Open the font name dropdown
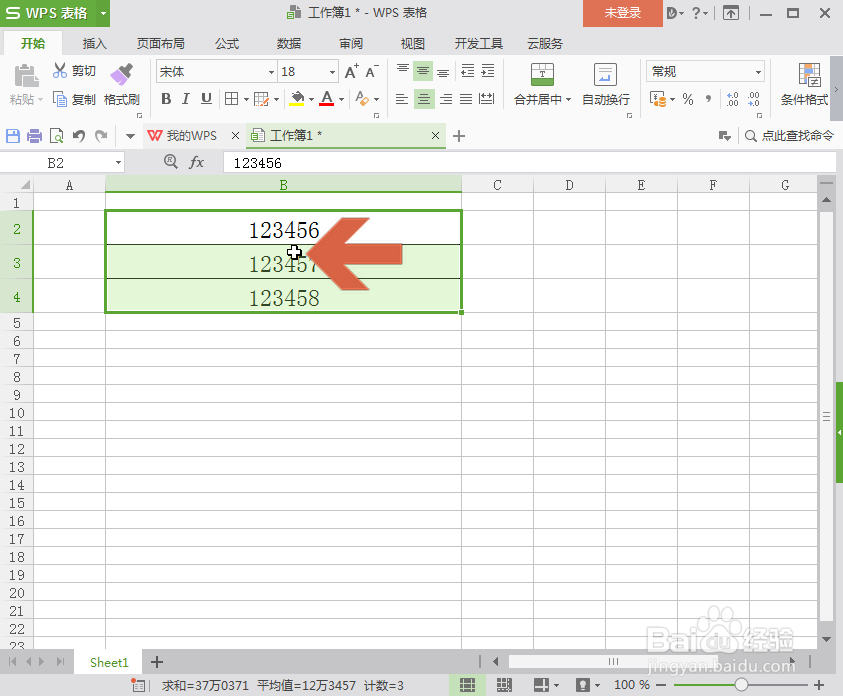 (272, 72)
